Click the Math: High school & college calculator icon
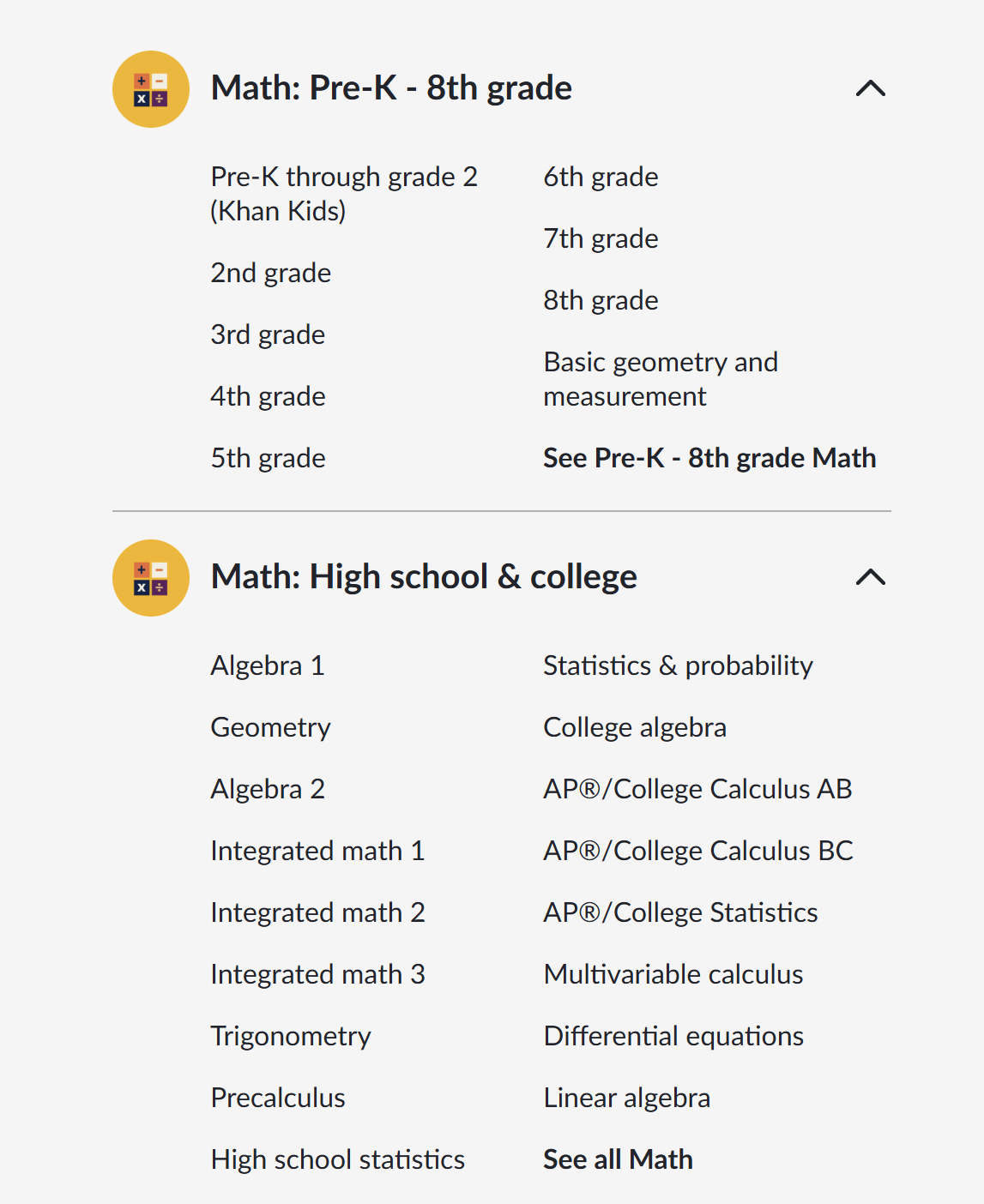Screen dimensions: 984x1204 point(150,578)
